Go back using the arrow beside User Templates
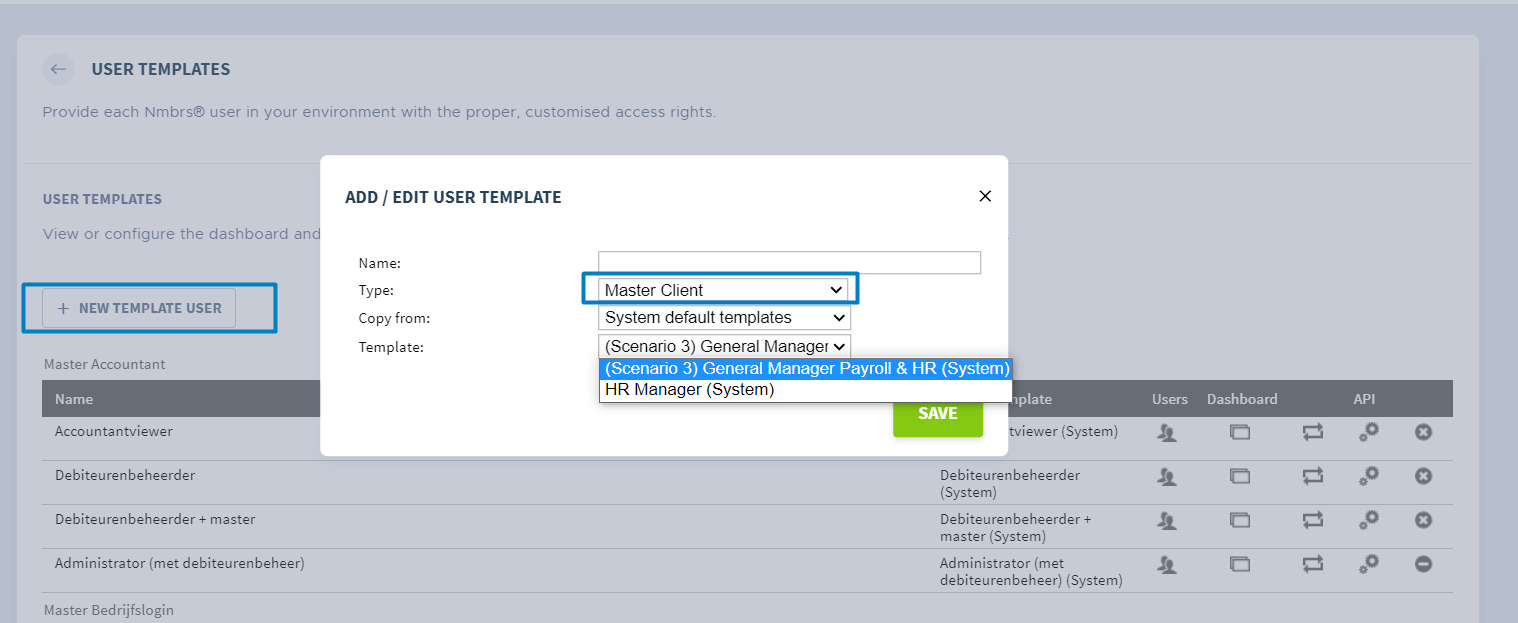The image size is (1518, 623). pos(59,69)
